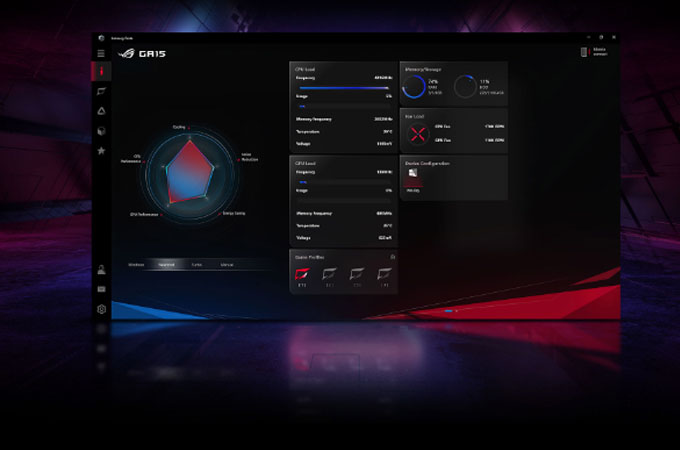Select the Manual operating mode tab
The height and width of the screenshot is (450, 680).
[227, 264]
